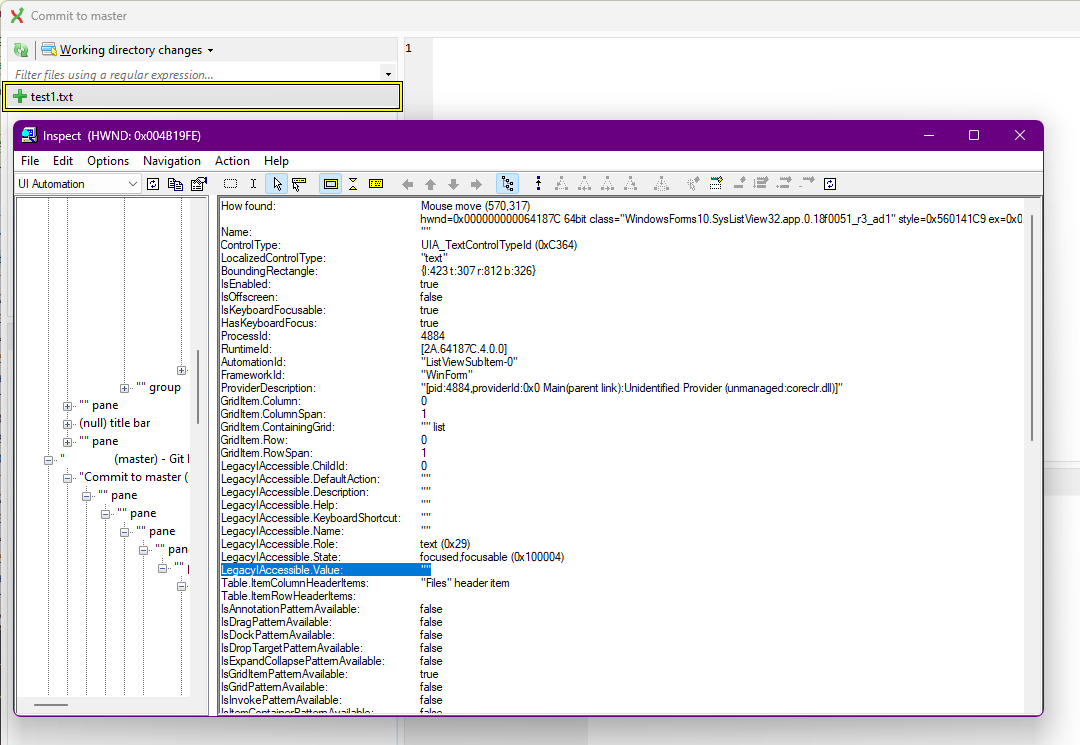The height and width of the screenshot is (745, 1080).
Task: Select the ProviderDescription property row
Action: [x=532, y=388]
